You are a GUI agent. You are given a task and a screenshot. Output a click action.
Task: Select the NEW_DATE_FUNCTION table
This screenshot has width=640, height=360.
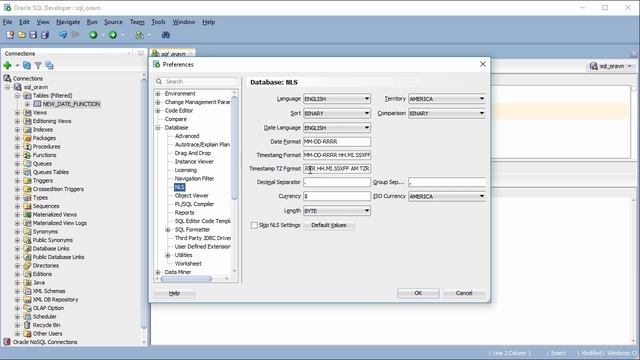(x=71, y=104)
